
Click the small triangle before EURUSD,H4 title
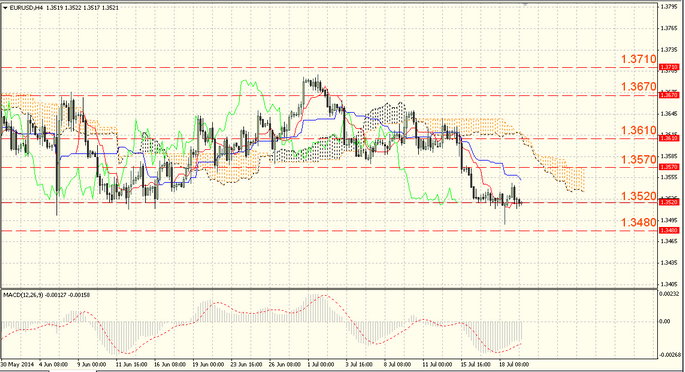(5, 7)
